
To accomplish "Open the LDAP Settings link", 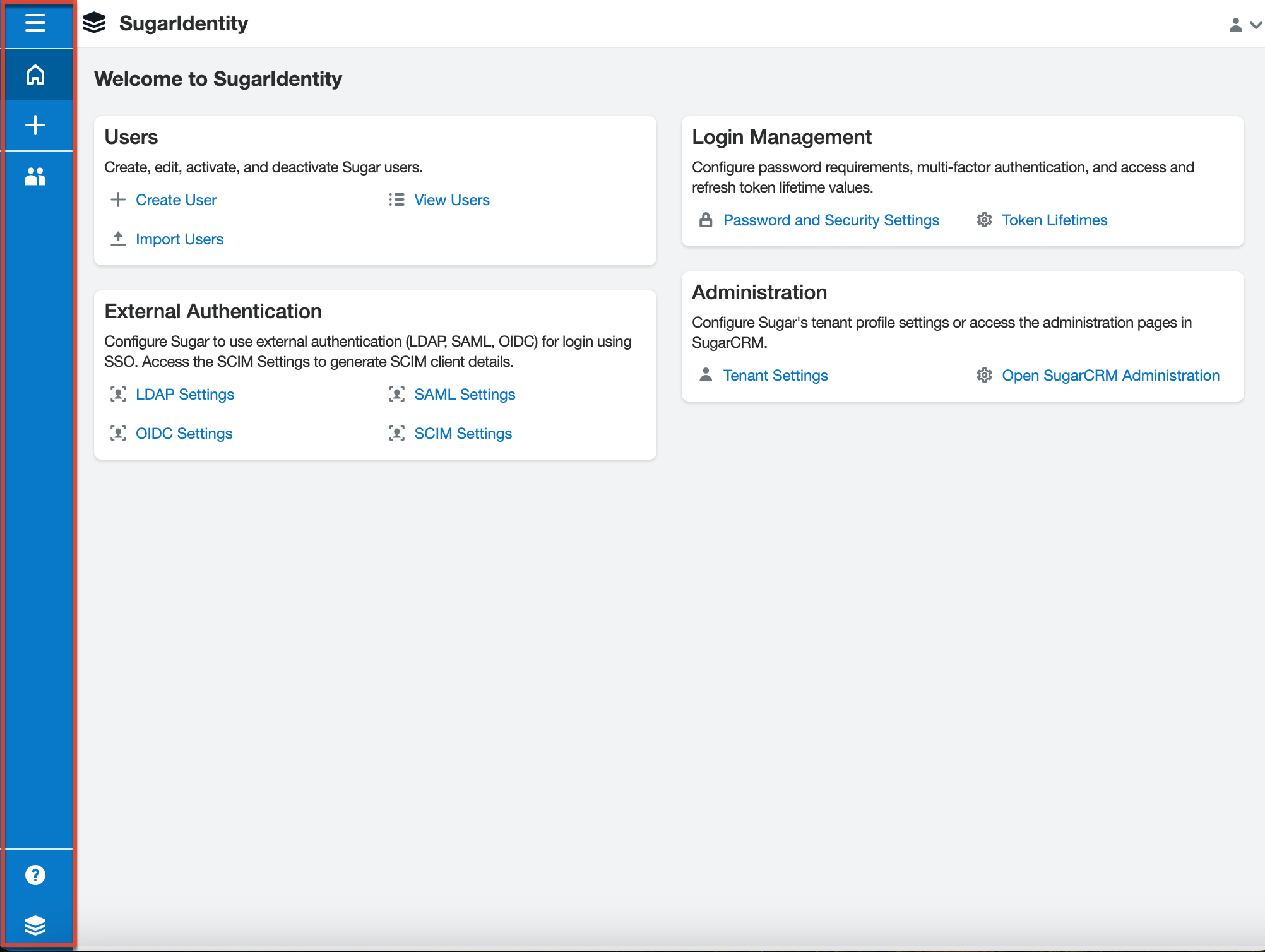I will click(x=185, y=395).
